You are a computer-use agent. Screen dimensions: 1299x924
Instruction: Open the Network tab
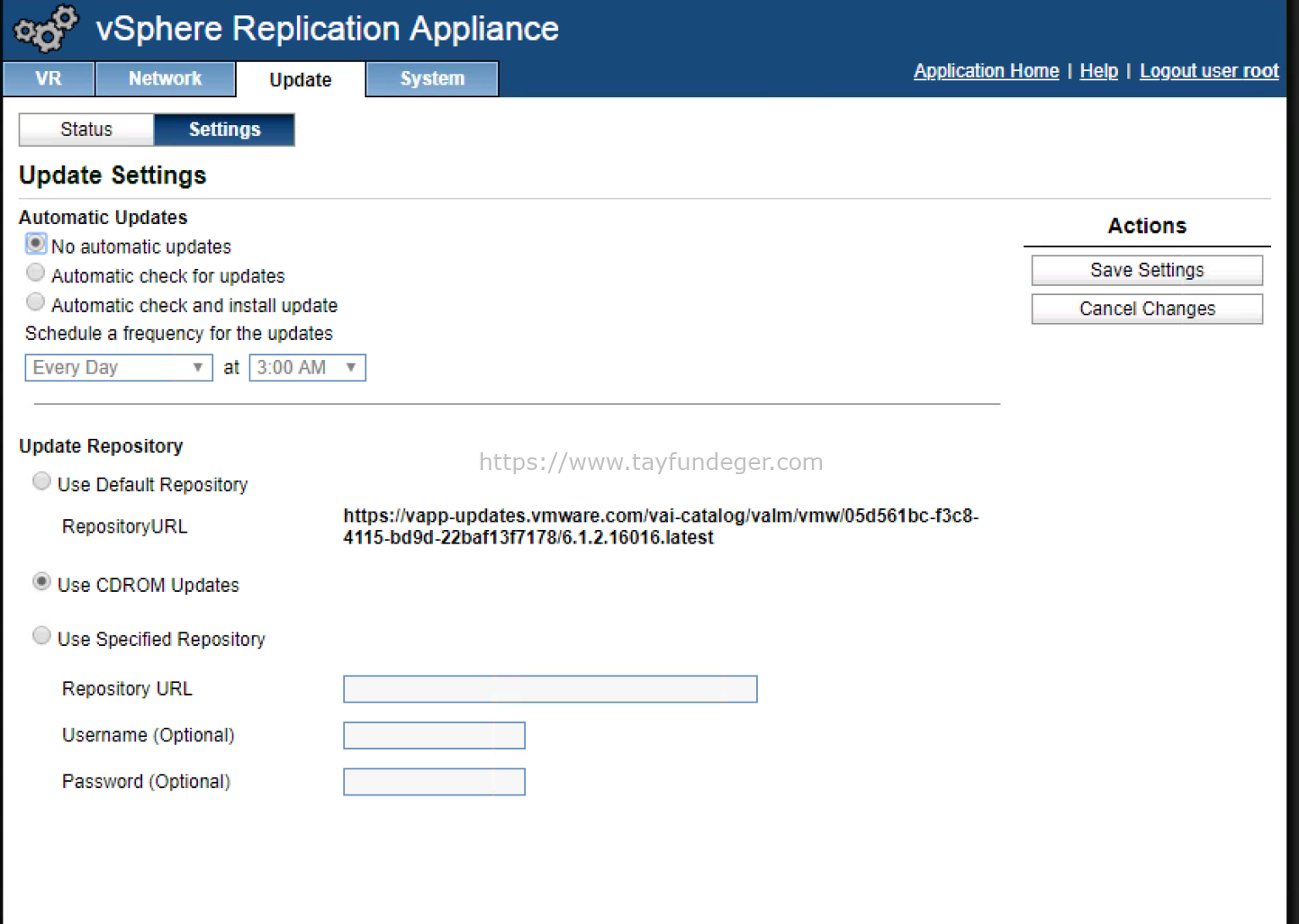pyautogui.click(x=165, y=79)
